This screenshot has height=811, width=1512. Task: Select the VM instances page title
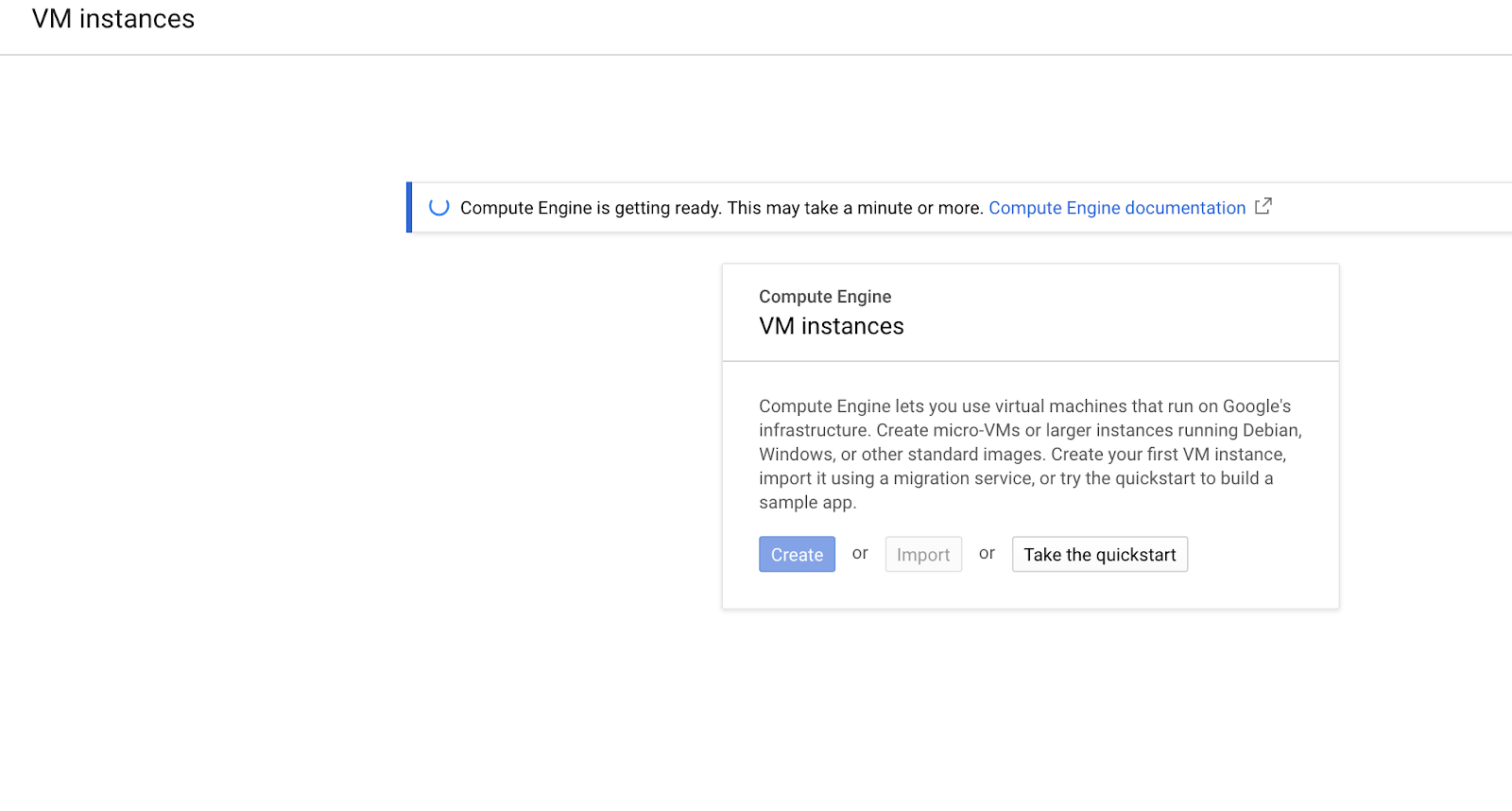click(113, 19)
